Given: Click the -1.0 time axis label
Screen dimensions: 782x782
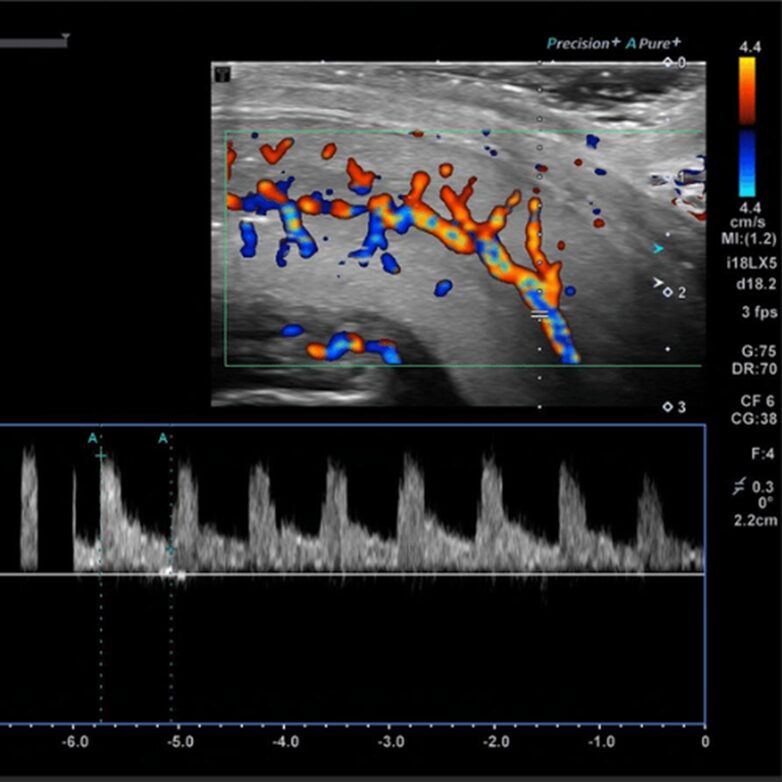Looking at the screenshot, I should [x=601, y=742].
